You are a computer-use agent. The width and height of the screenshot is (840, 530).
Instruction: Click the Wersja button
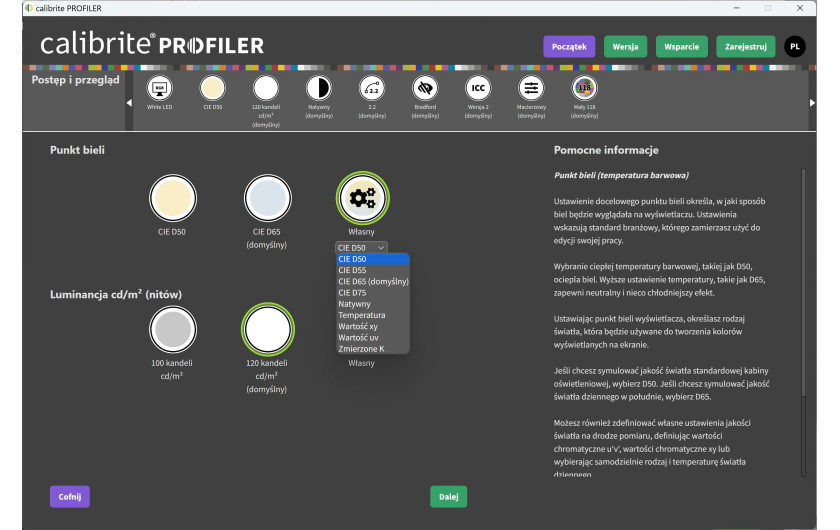(x=625, y=47)
